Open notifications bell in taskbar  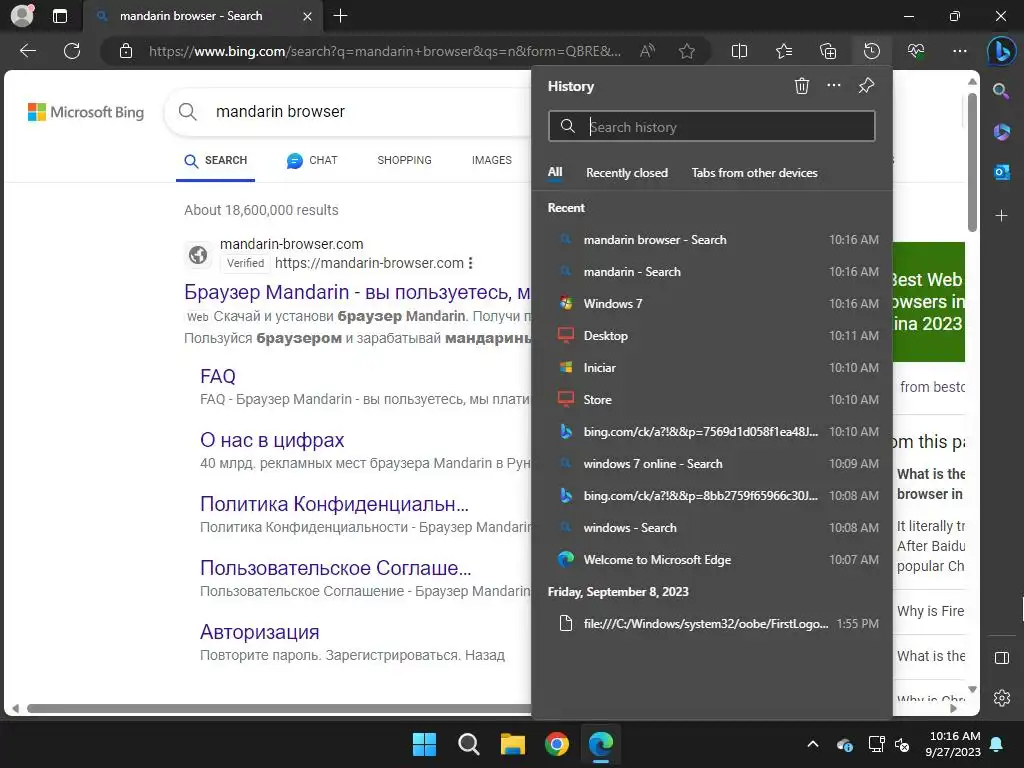[x=997, y=744]
